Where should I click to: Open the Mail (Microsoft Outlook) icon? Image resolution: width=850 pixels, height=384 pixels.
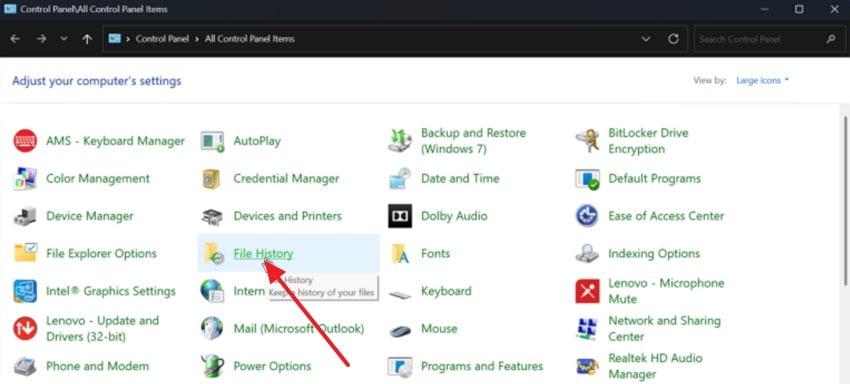tap(212, 329)
